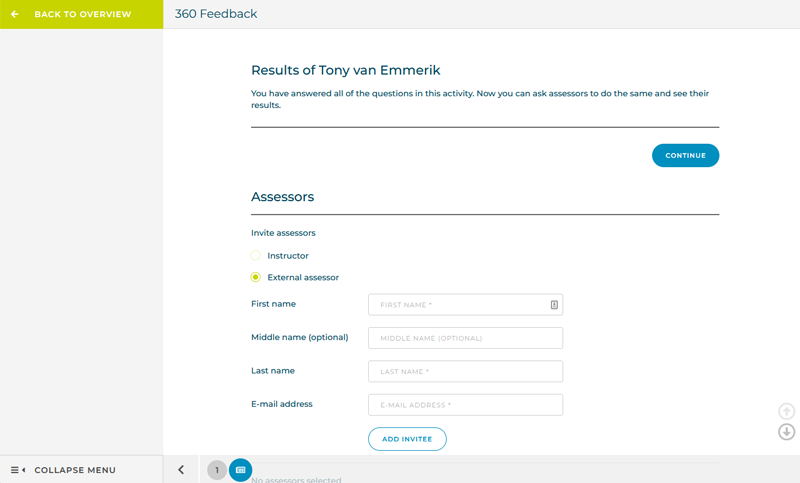Select the Instructor radio option

(x=256, y=256)
